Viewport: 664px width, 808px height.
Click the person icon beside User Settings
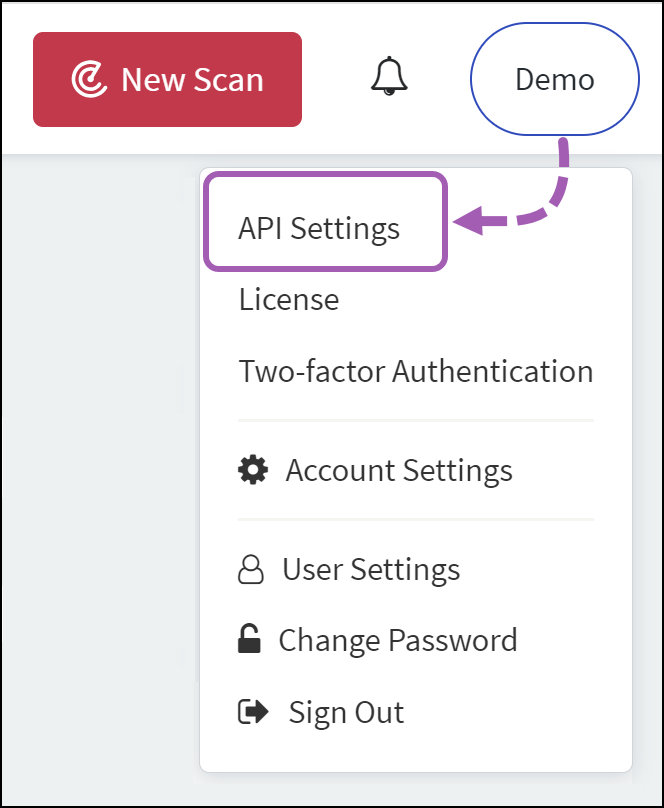tap(251, 569)
